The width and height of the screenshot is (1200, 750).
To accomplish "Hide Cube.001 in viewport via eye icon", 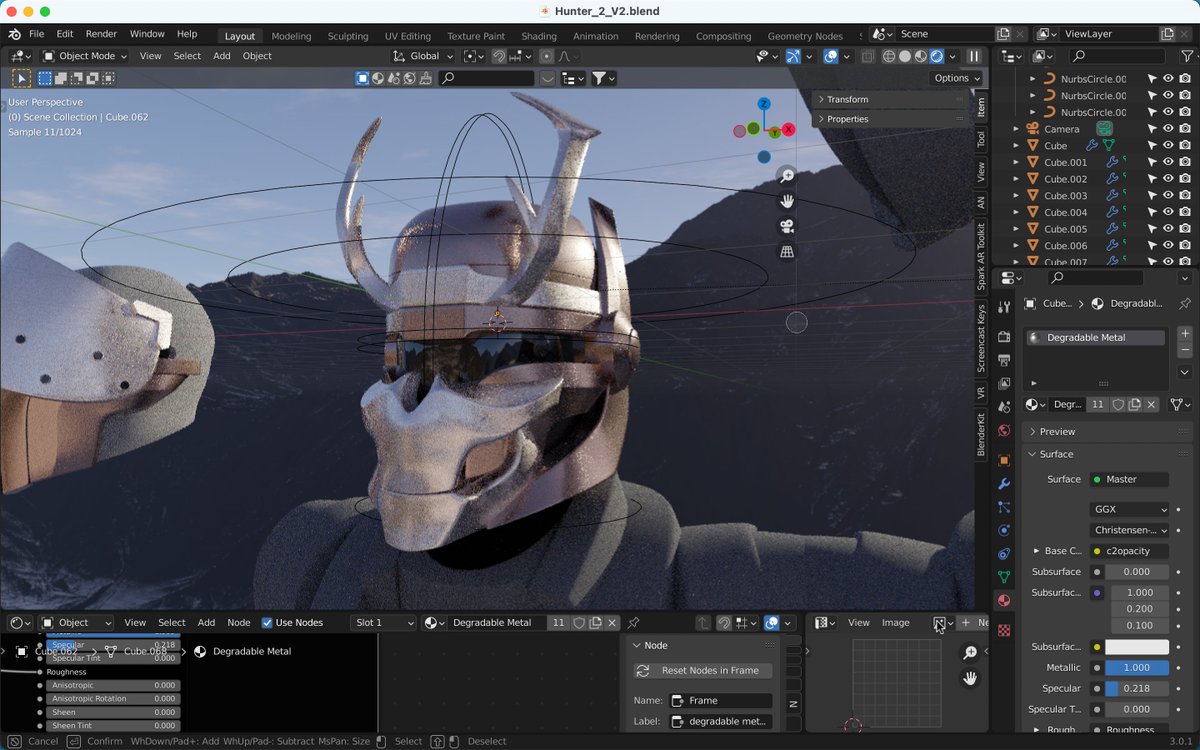I will click(1167, 162).
